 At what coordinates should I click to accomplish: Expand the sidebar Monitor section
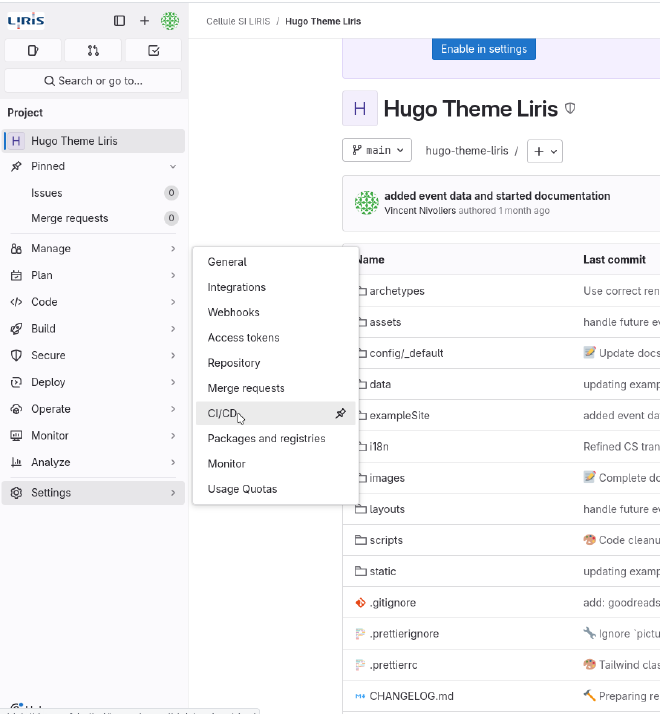(93, 435)
